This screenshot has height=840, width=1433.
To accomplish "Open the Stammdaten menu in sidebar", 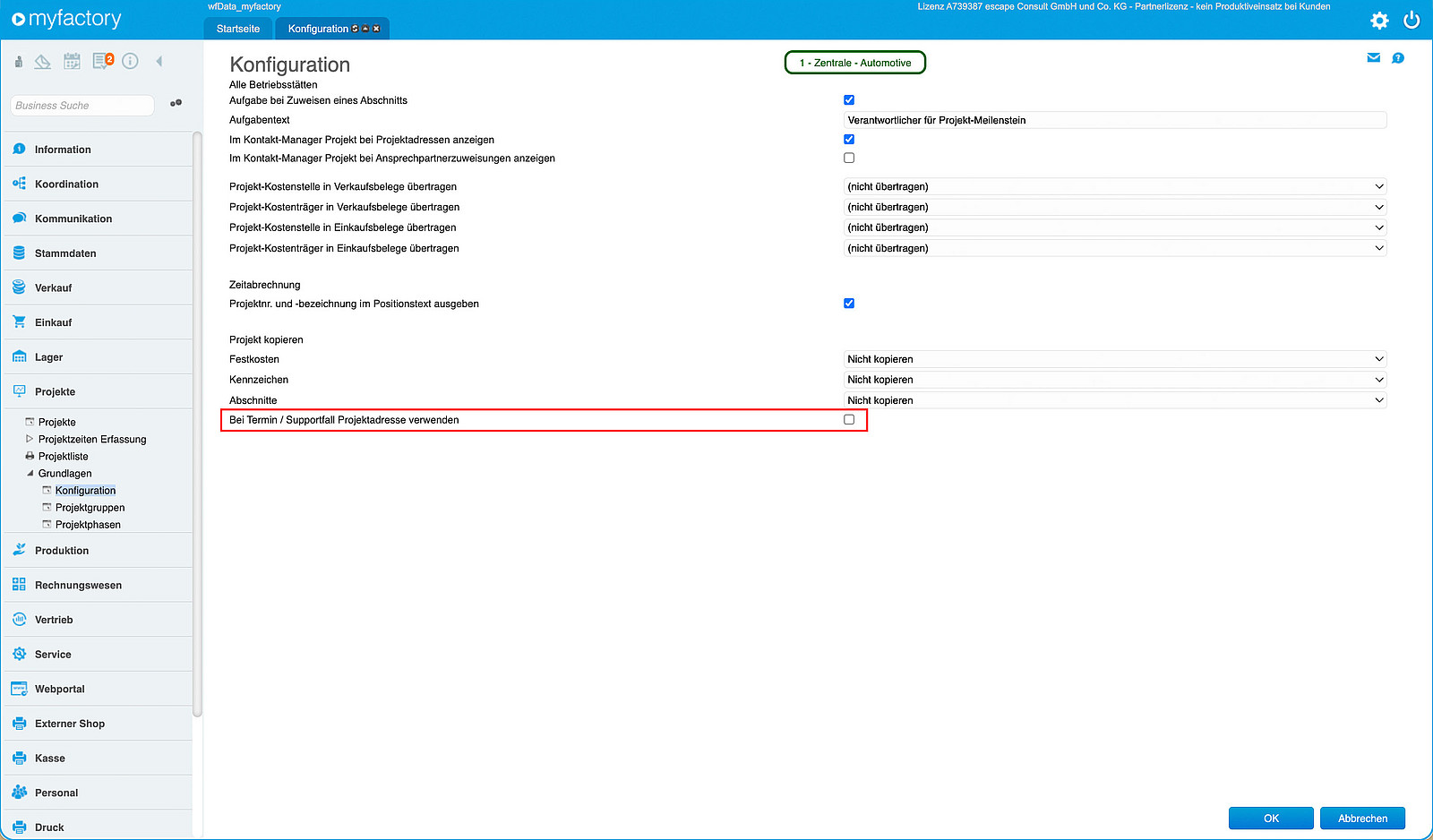I will point(98,253).
